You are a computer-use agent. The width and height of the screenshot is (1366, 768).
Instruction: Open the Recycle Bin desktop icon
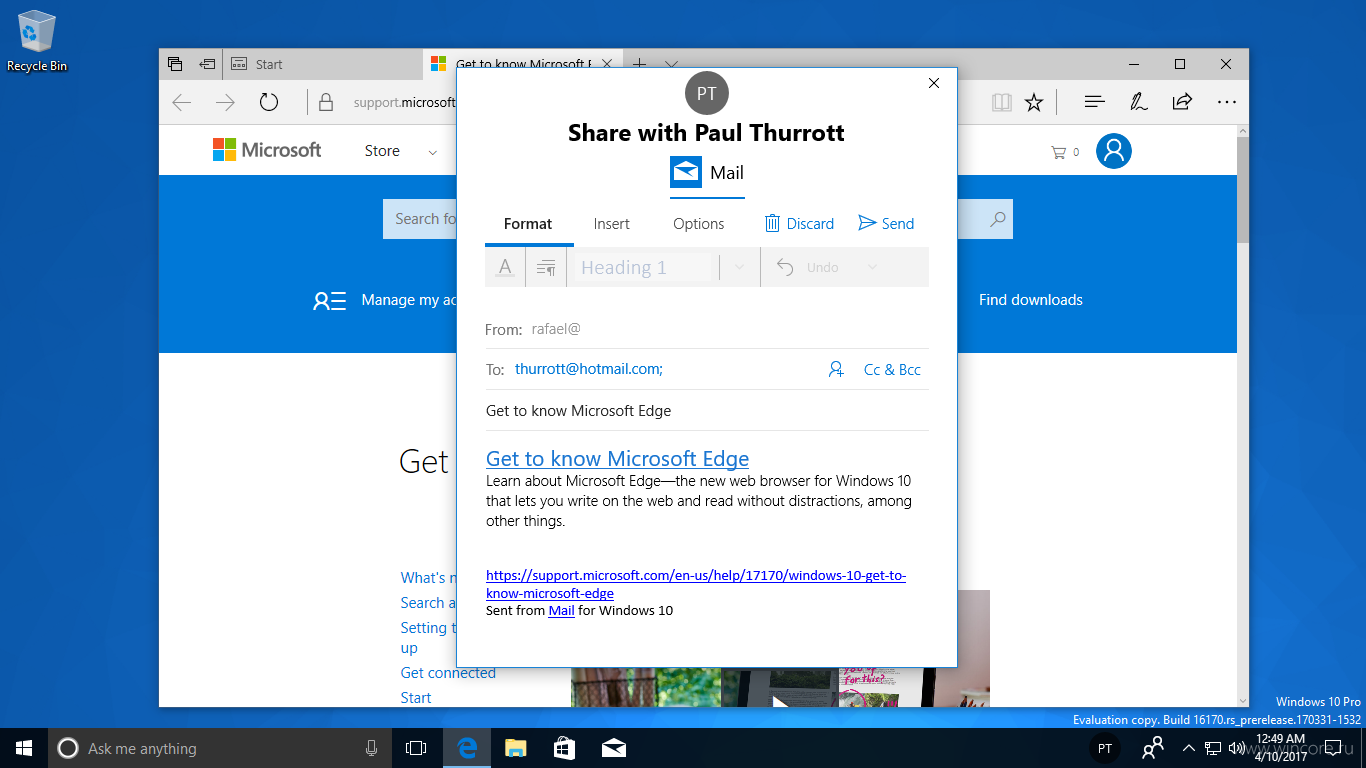(37, 40)
